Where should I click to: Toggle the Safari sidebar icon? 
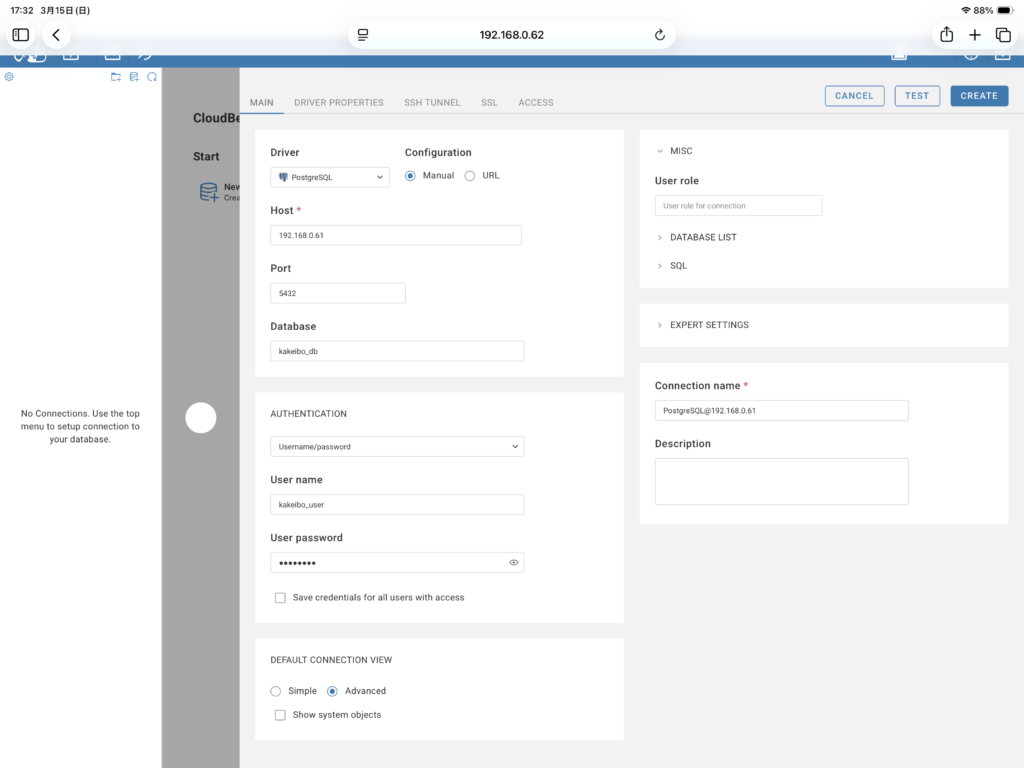[21, 35]
